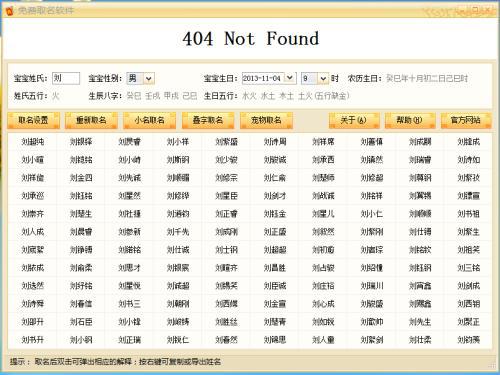
Task: Select the name 刘瑟生
Action: click(81, 214)
